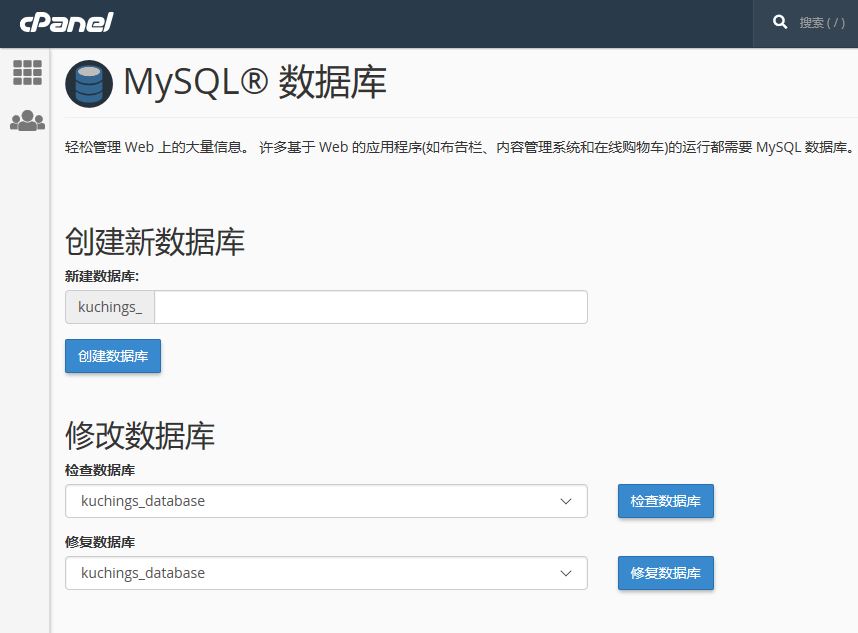Click the MySQL® 数据库 page title
The image size is (858, 633).
255,83
